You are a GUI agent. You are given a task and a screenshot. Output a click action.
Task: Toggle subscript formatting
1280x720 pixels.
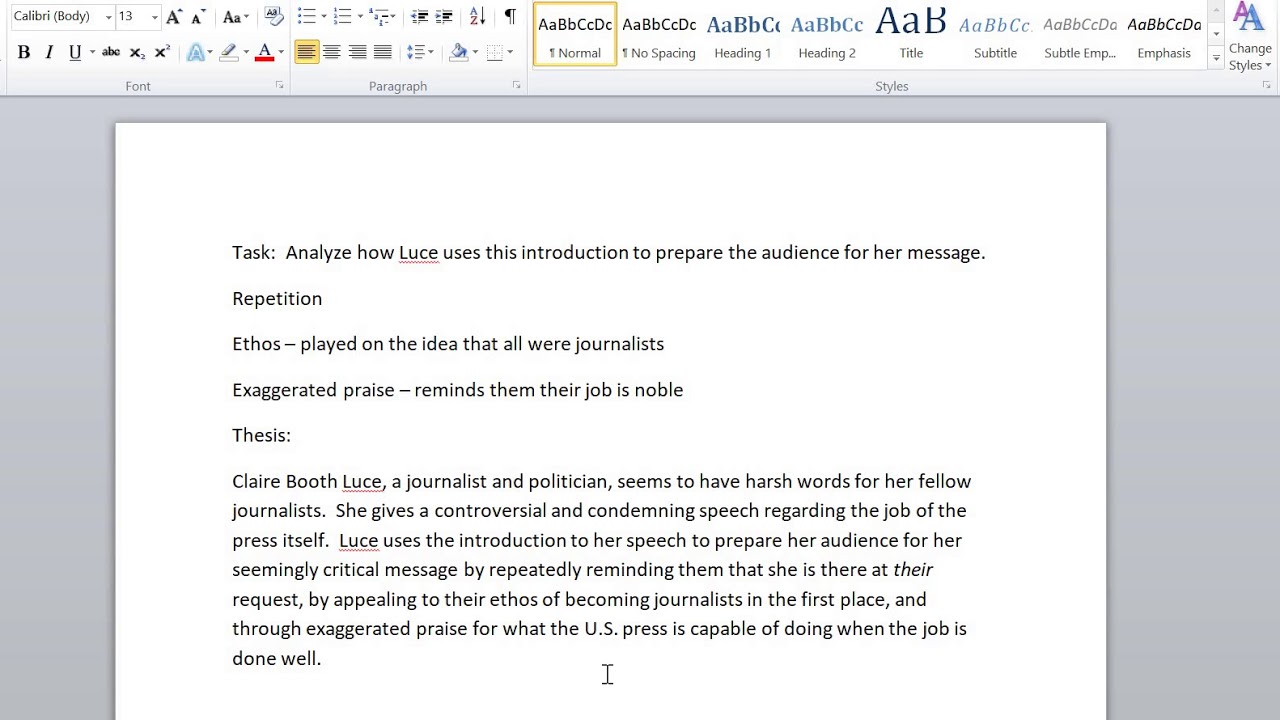click(x=137, y=52)
